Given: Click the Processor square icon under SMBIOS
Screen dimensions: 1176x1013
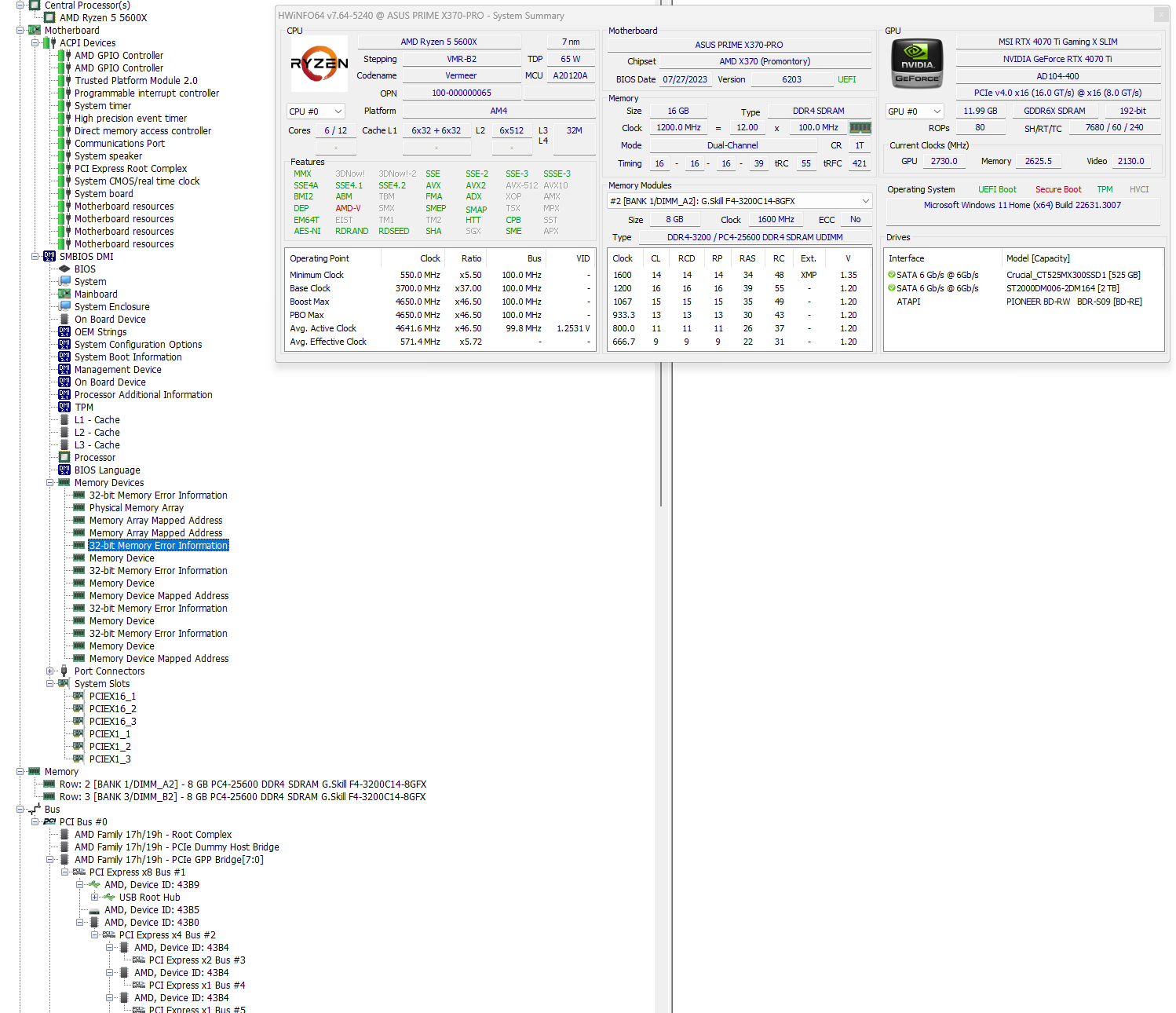Looking at the screenshot, I should point(64,457).
